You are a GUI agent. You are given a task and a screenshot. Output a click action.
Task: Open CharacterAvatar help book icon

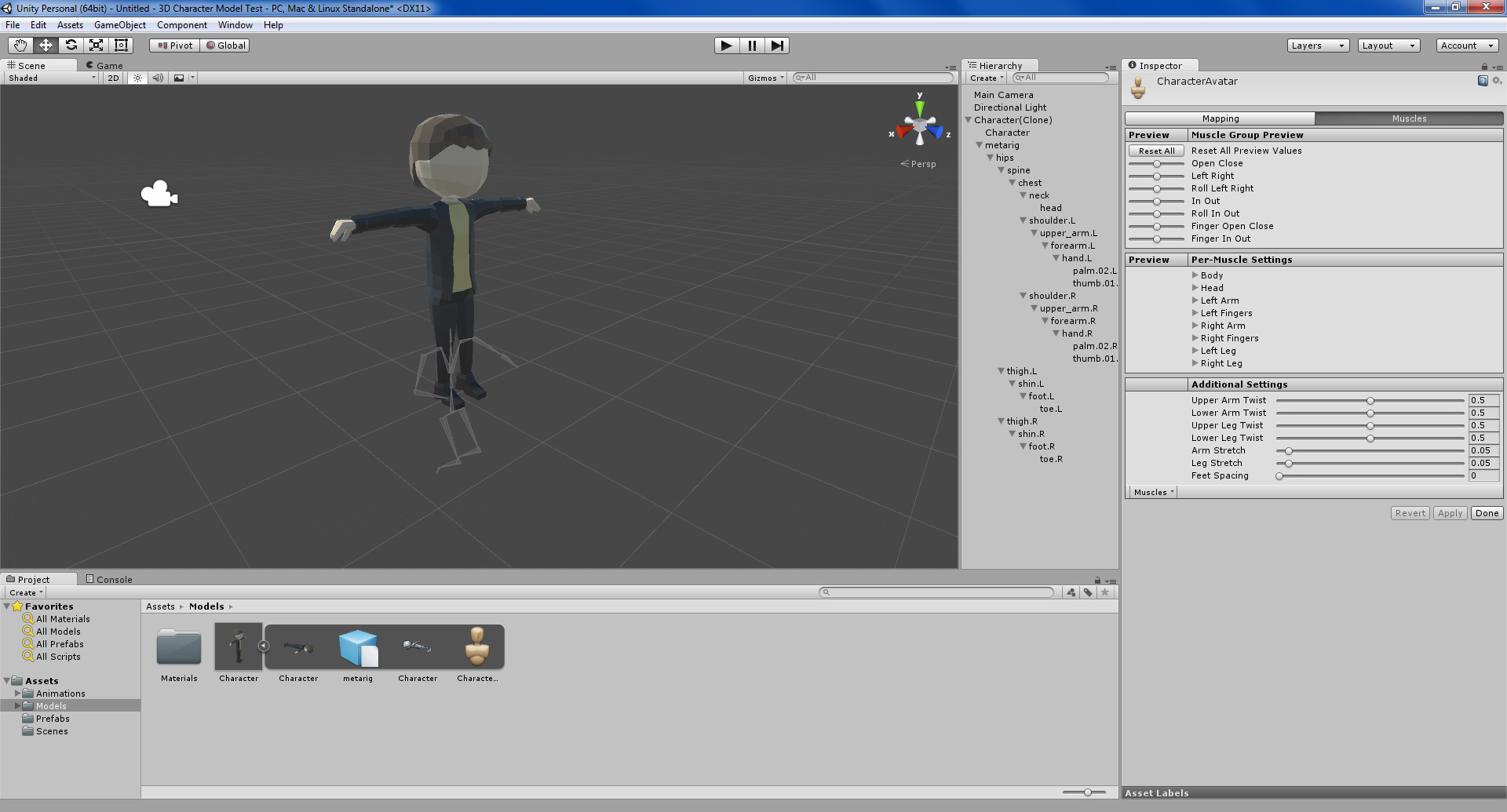1483,81
